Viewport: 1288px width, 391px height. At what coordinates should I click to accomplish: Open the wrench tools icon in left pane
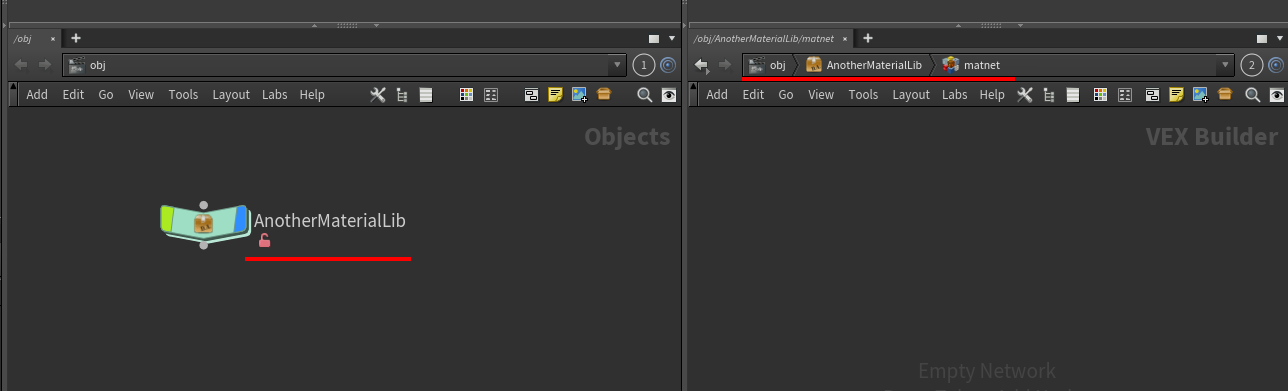click(x=378, y=95)
